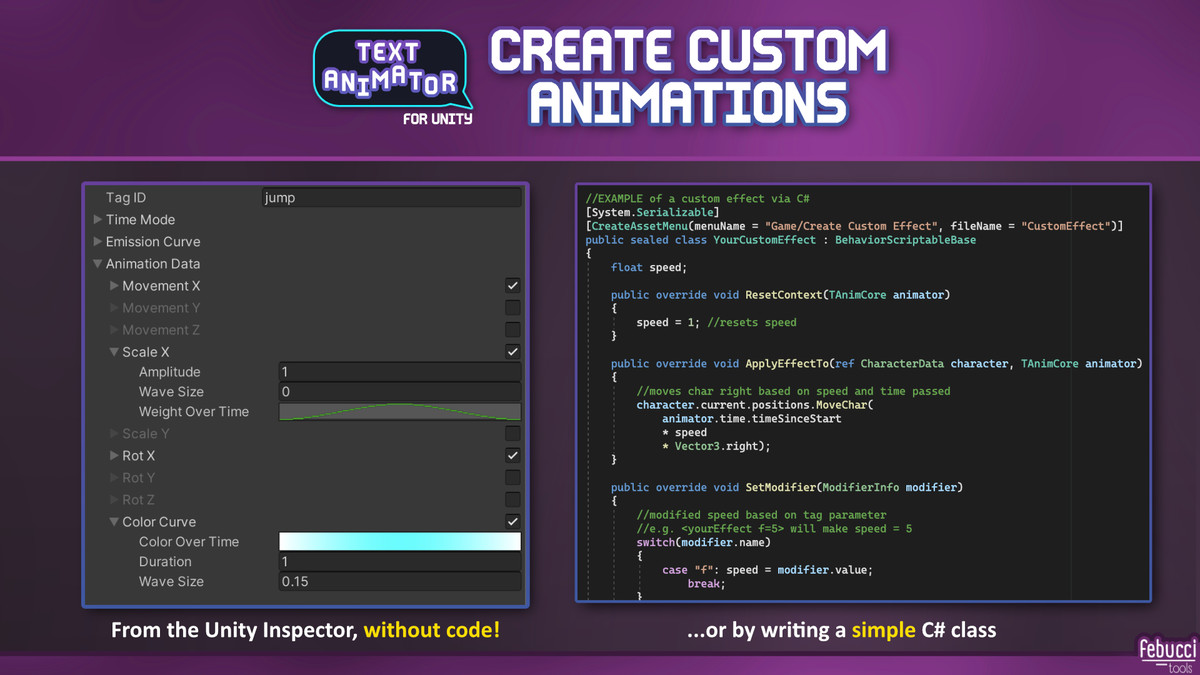Click the Color Curve Wave Size field 0.15
The width and height of the screenshot is (1200, 675).
tap(400, 582)
